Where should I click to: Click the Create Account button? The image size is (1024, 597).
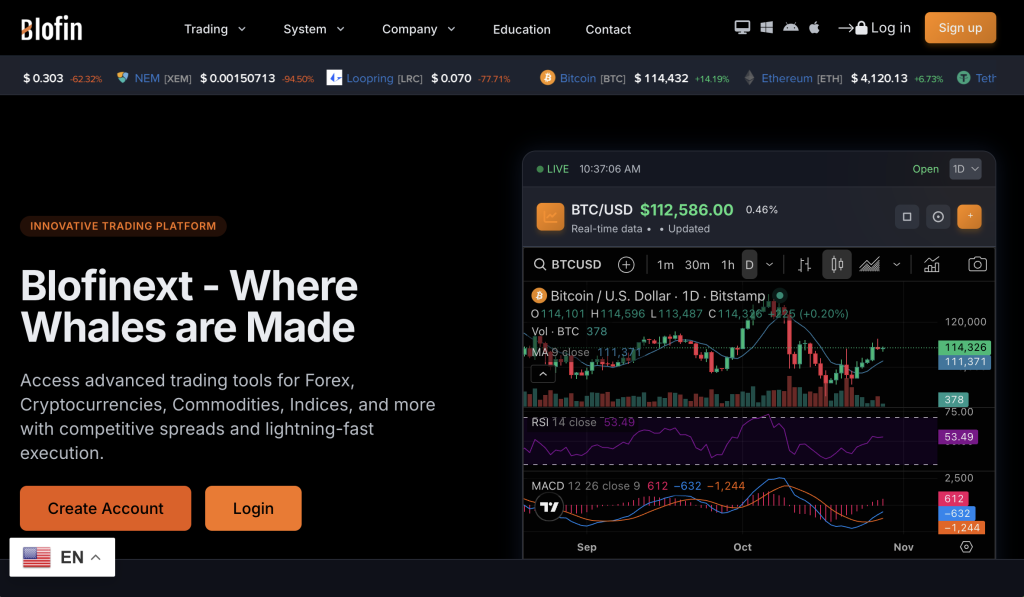click(x=105, y=508)
